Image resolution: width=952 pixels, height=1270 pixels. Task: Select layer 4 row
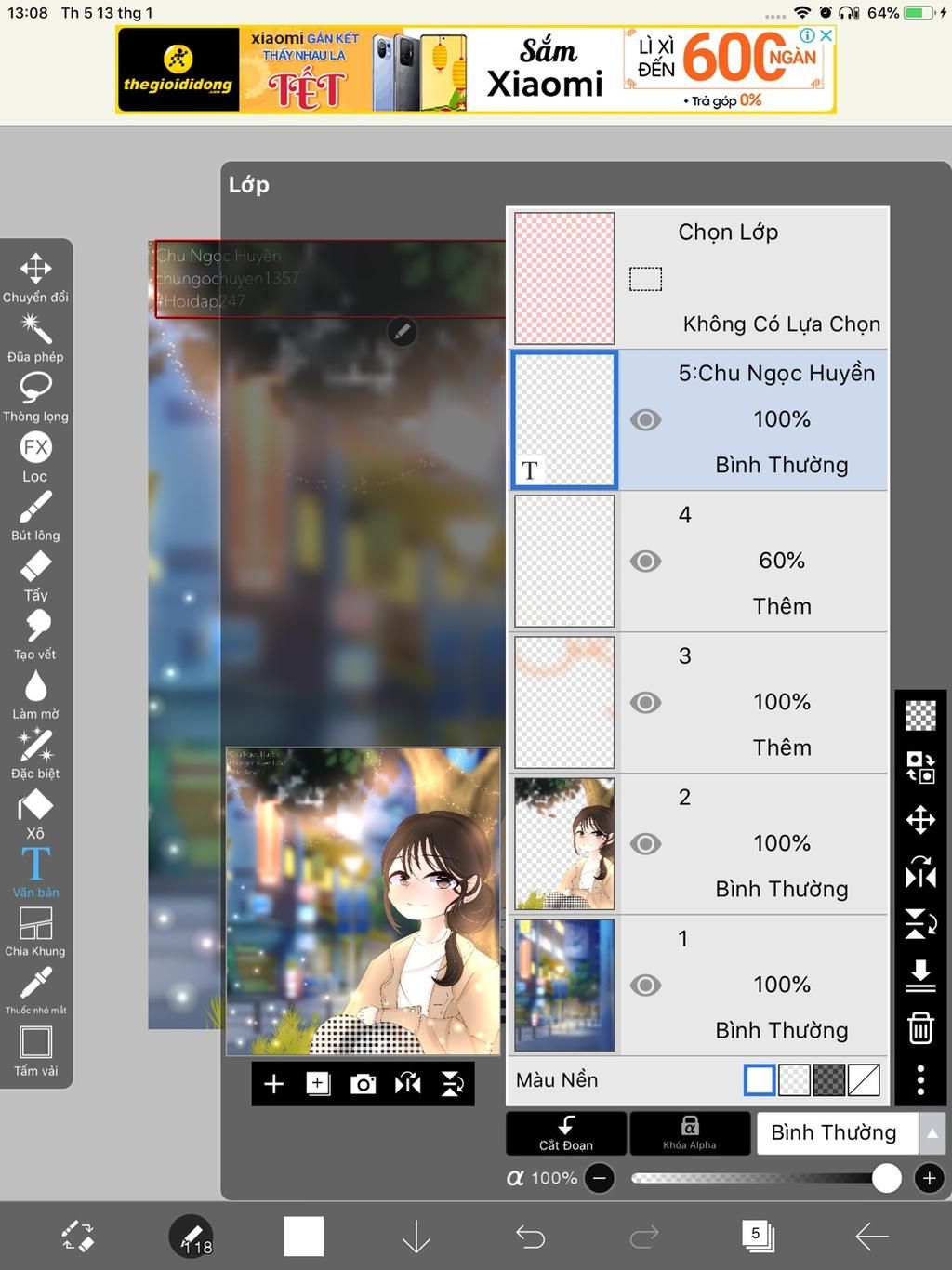698,562
